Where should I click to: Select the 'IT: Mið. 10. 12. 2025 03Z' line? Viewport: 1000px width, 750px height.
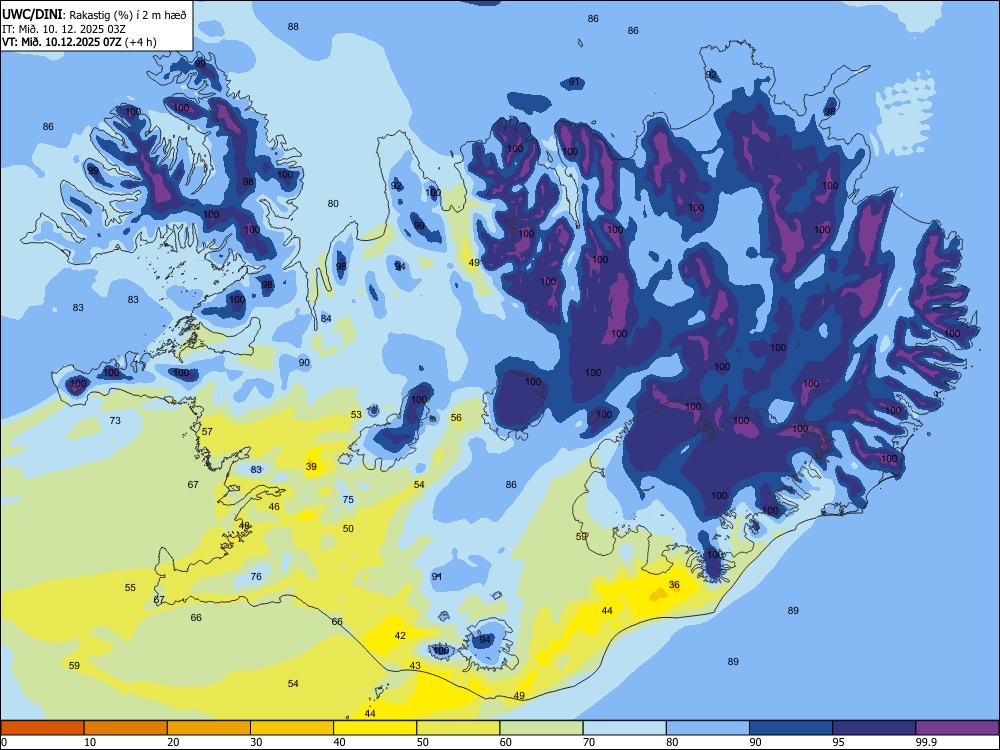57,29
